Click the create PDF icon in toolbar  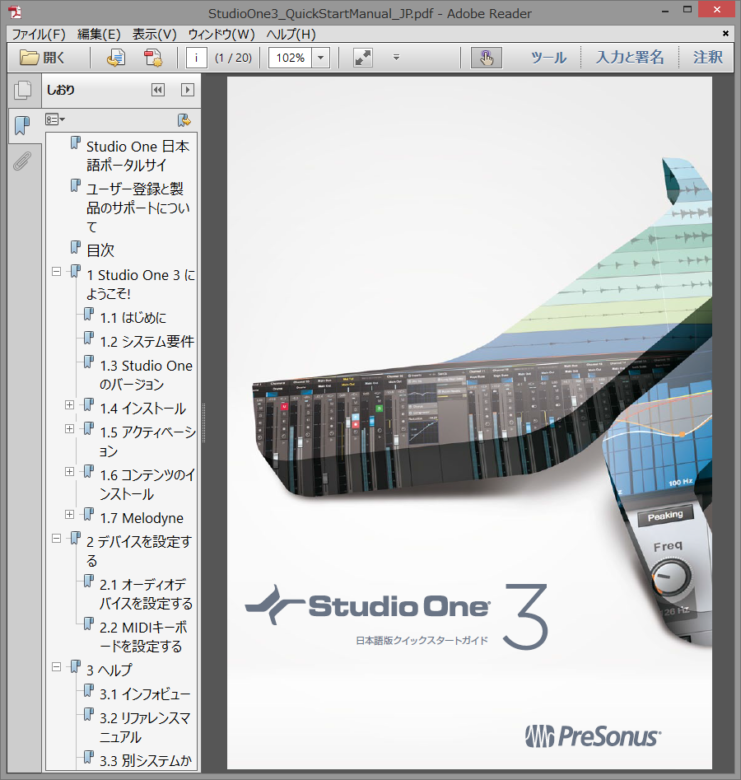pyautogui.click(x=153, y=58)
